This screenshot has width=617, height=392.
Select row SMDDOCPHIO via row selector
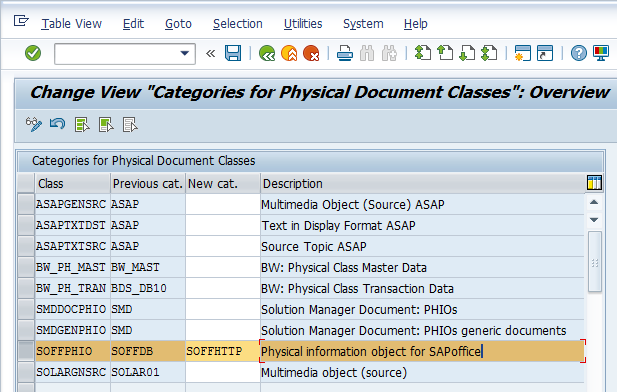[26, 309]
